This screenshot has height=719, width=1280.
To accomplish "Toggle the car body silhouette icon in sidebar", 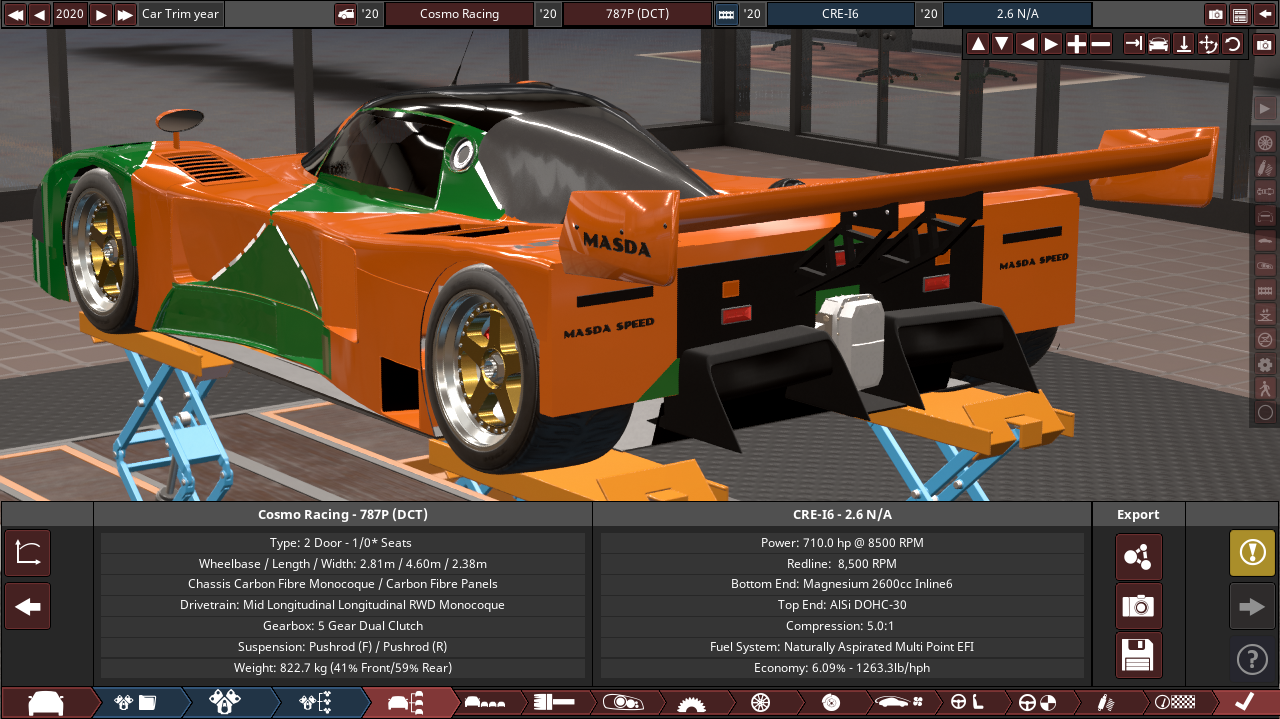I will (1265, 241).
